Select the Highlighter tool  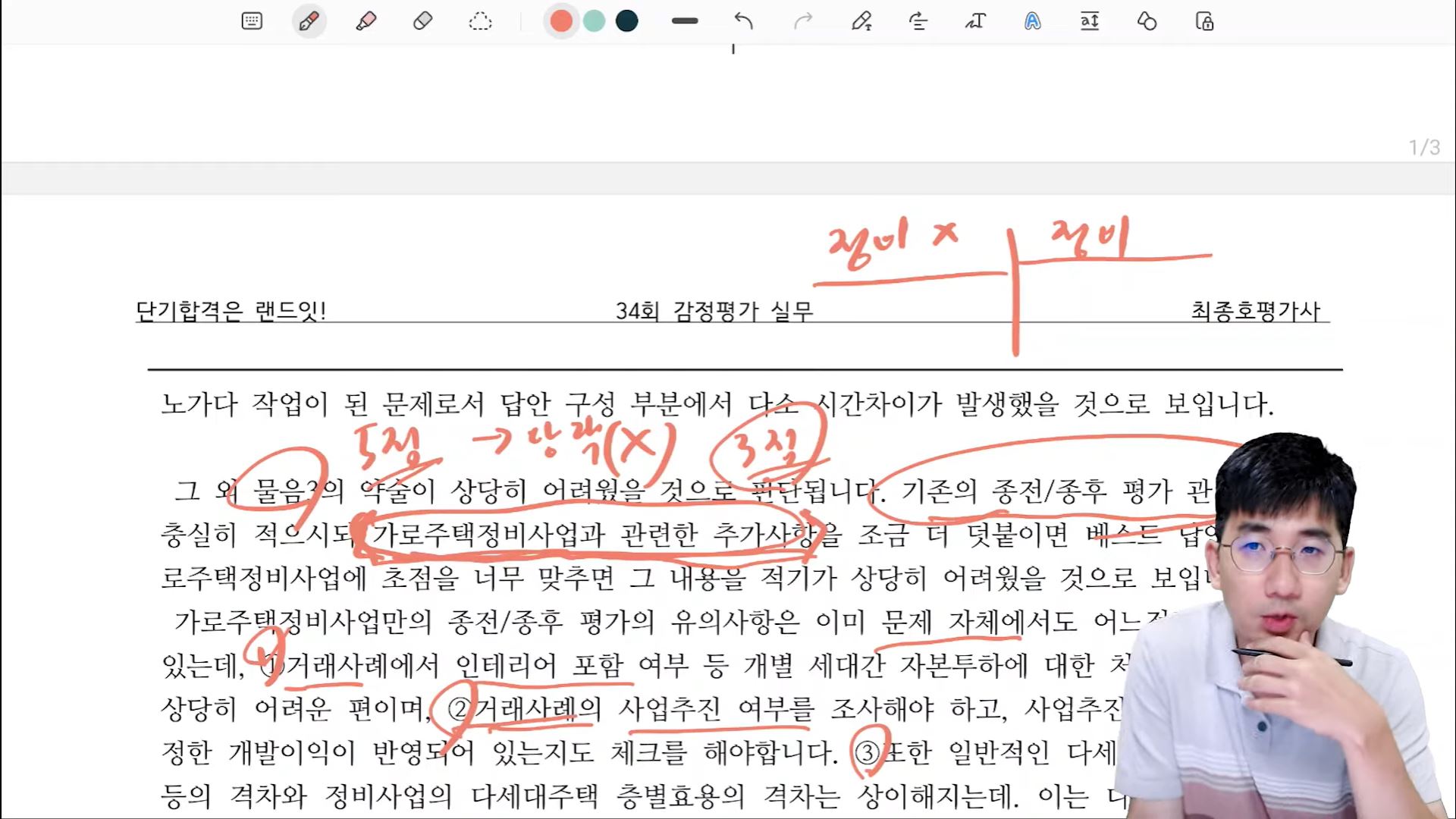coord(366,21)
